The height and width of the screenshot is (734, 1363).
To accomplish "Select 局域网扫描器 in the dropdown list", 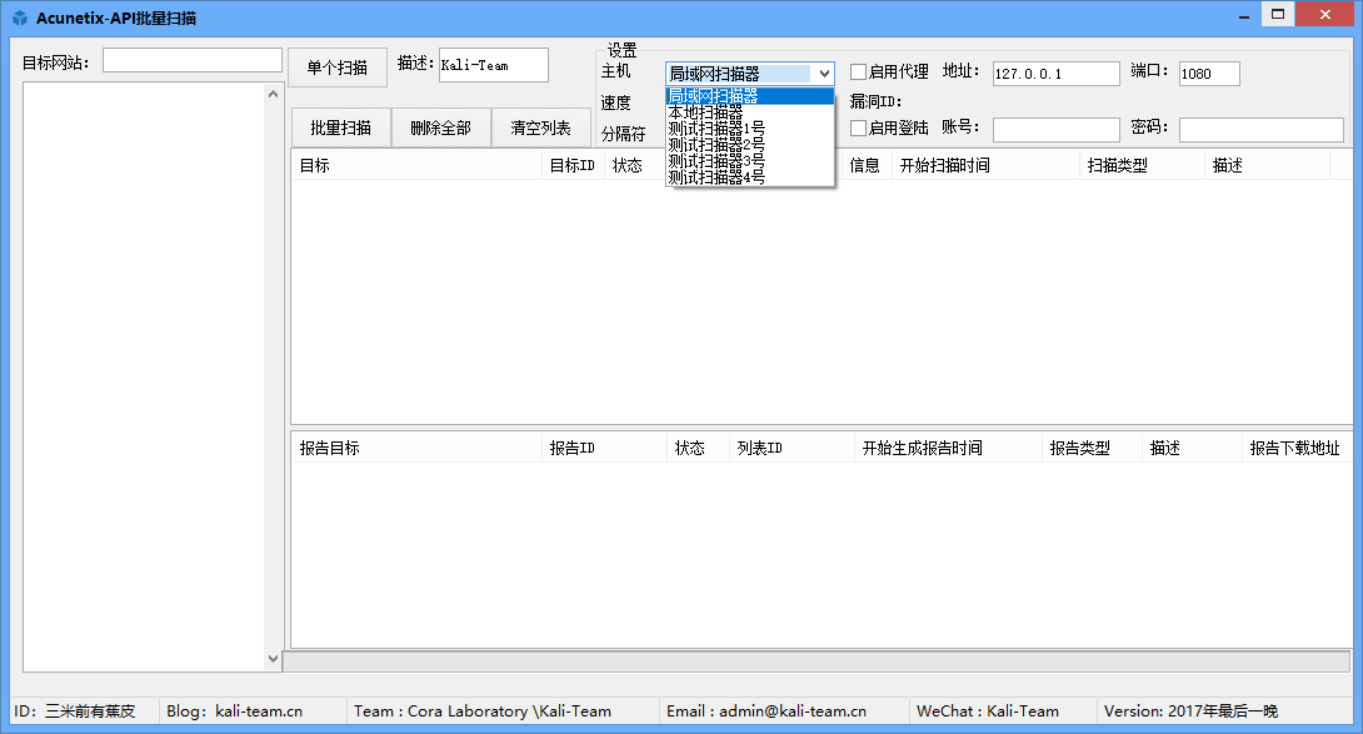I will coord(750,96).
